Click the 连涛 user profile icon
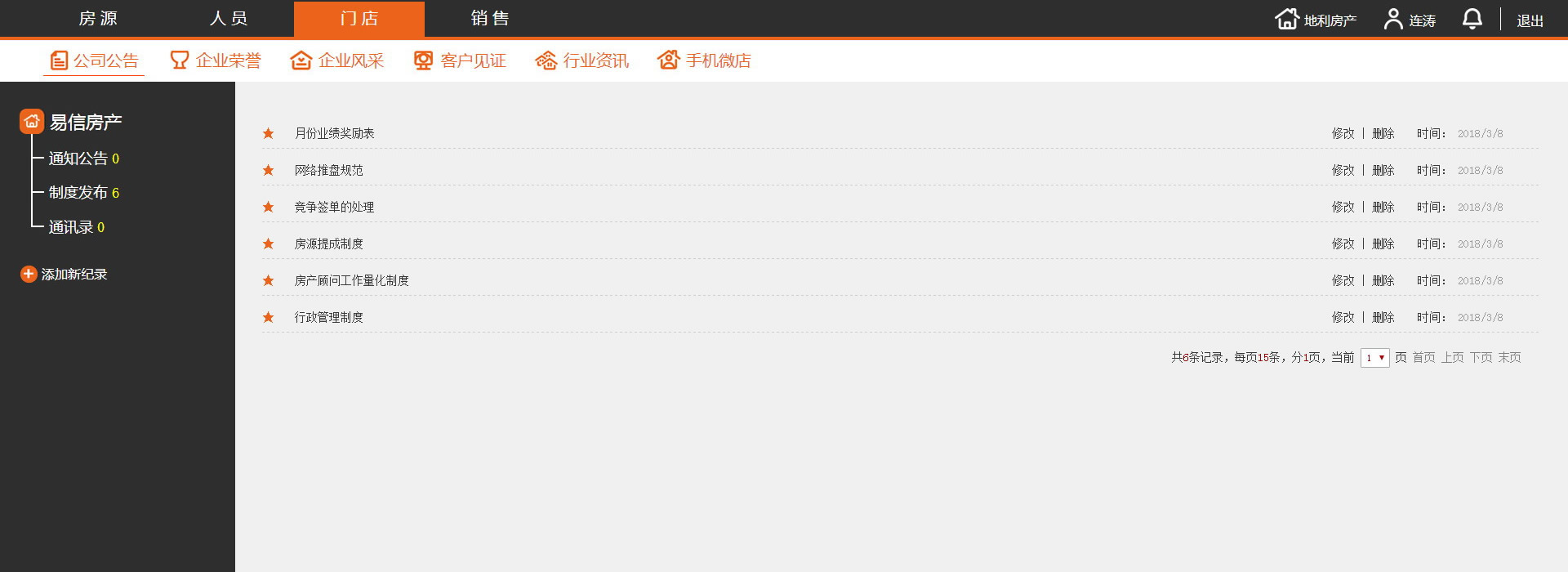This screenshot has height=572, width=1568. tap(1393, 19)
